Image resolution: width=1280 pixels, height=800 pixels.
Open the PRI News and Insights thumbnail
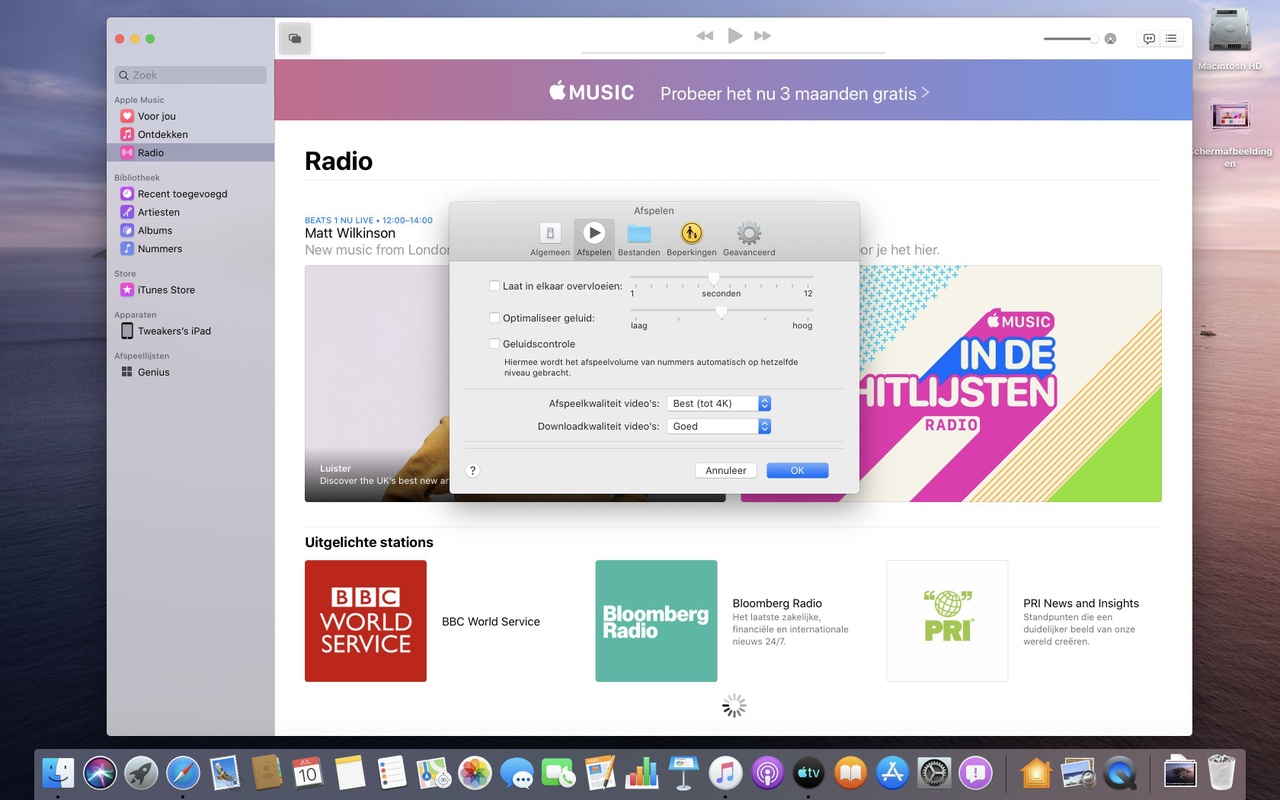point(947,621)
